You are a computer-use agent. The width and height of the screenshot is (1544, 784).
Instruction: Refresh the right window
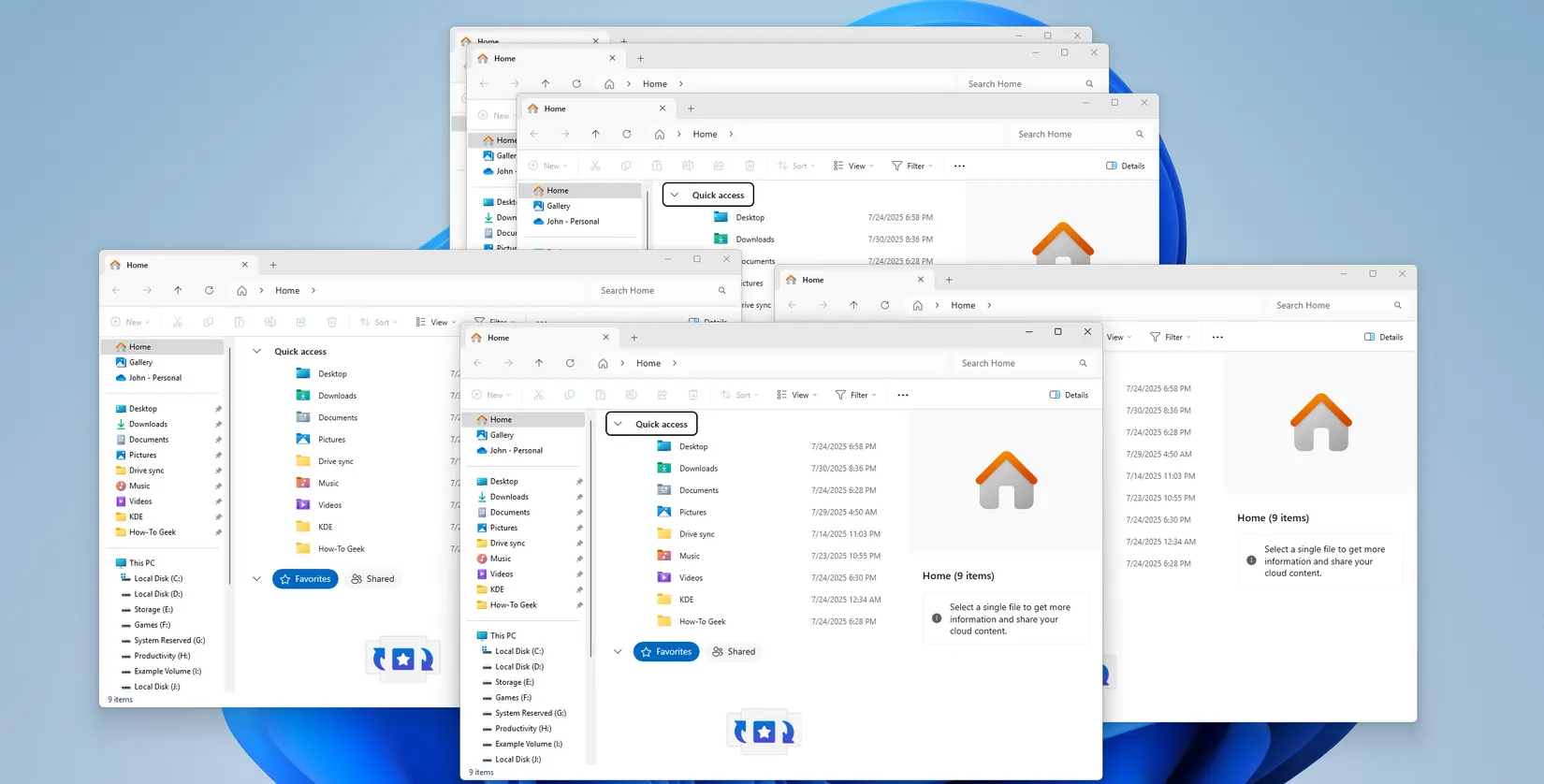[884, 305]
